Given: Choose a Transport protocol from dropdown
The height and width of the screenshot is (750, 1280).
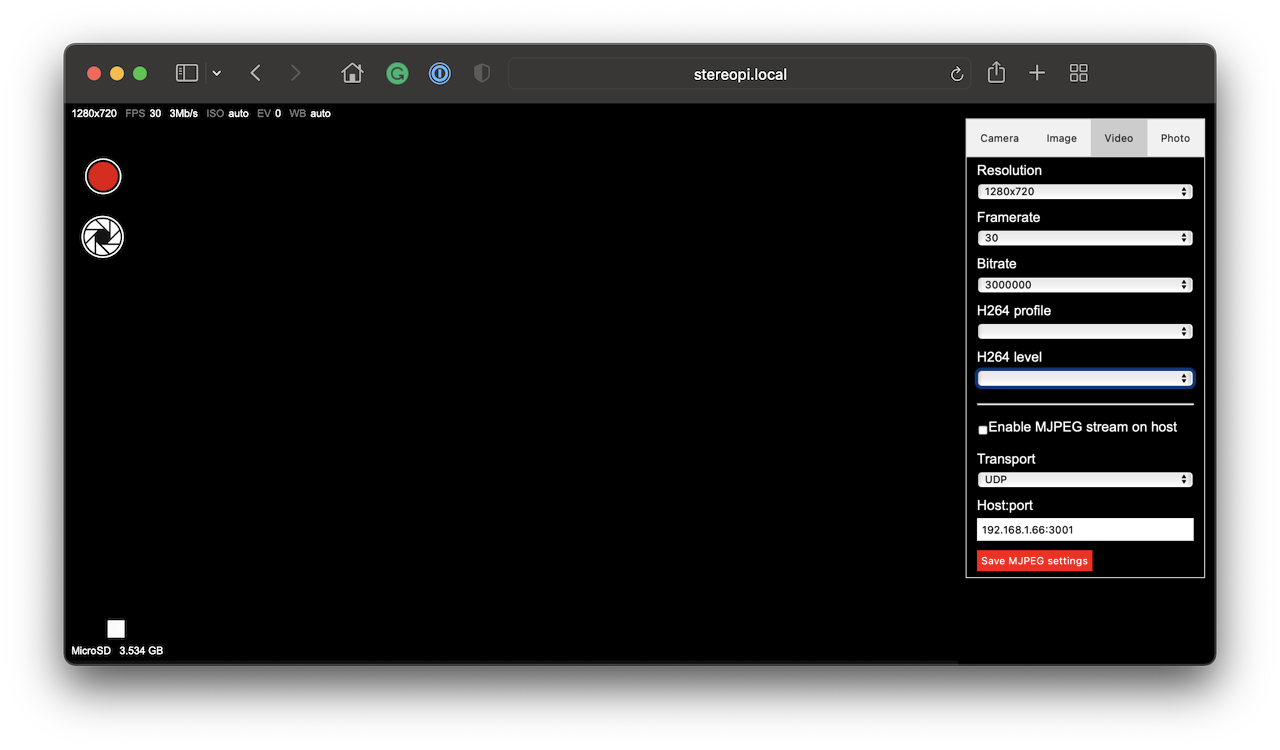Looking at the screenshot, I should click(x=1085, y=480).
